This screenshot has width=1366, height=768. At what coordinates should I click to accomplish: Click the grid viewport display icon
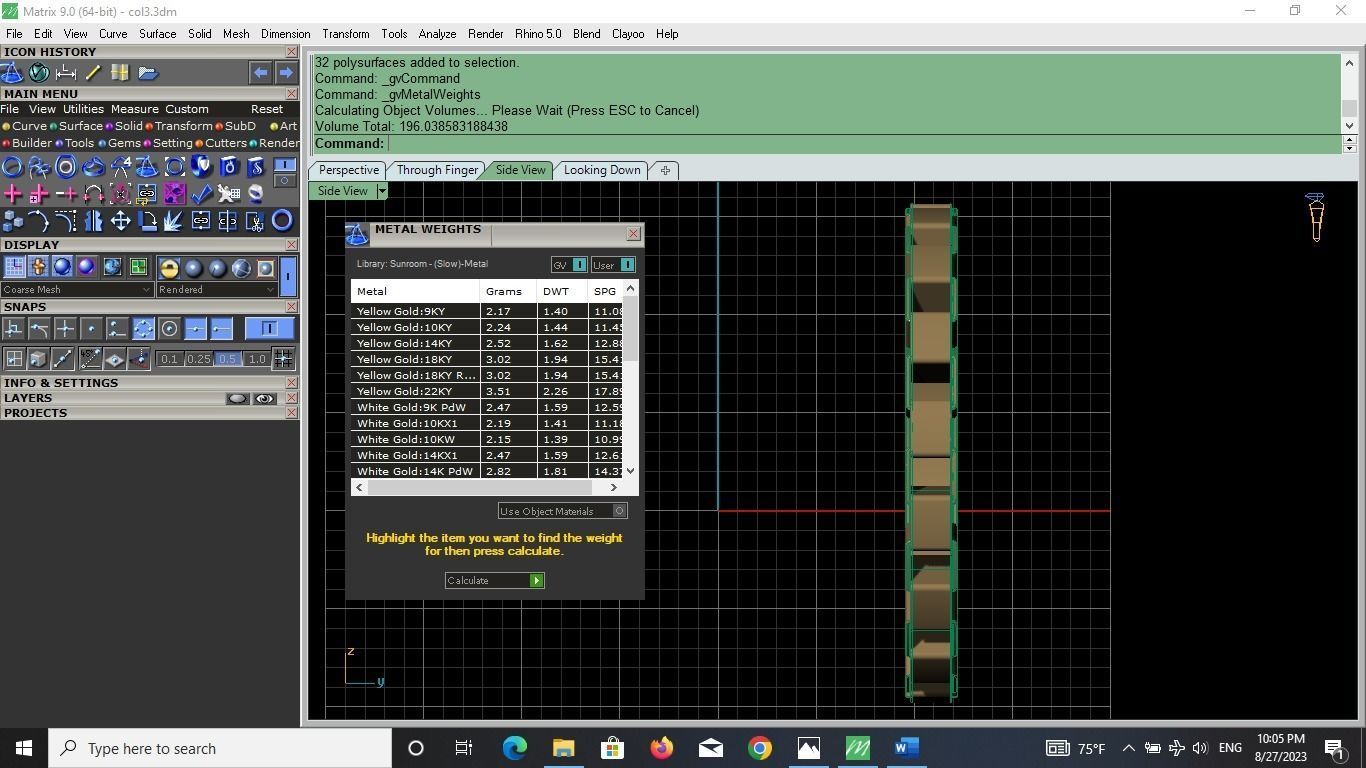click(x=14, y=267)
